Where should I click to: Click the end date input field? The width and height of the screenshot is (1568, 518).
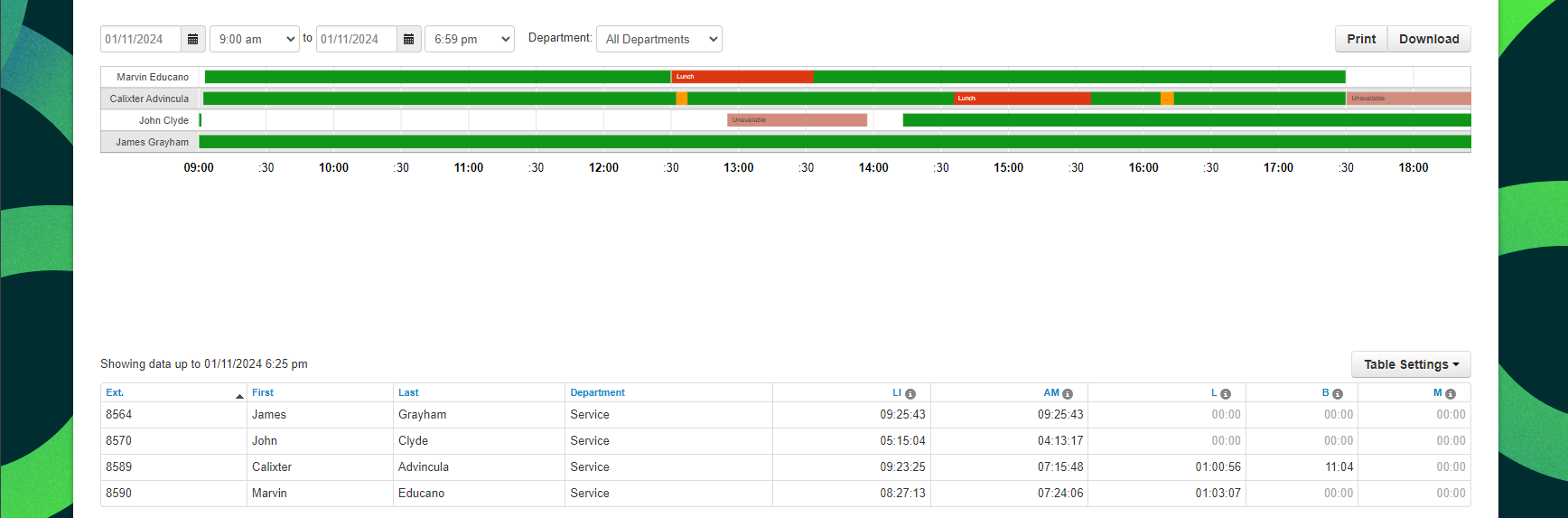pyautogui.click(x=357, y=39)
